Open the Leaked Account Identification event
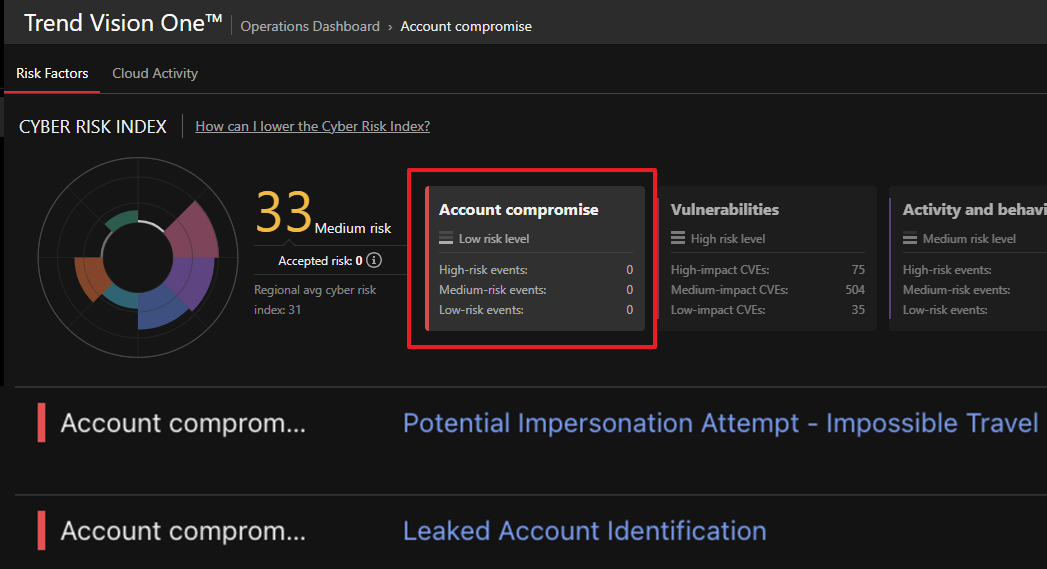 tap(584, 531)
